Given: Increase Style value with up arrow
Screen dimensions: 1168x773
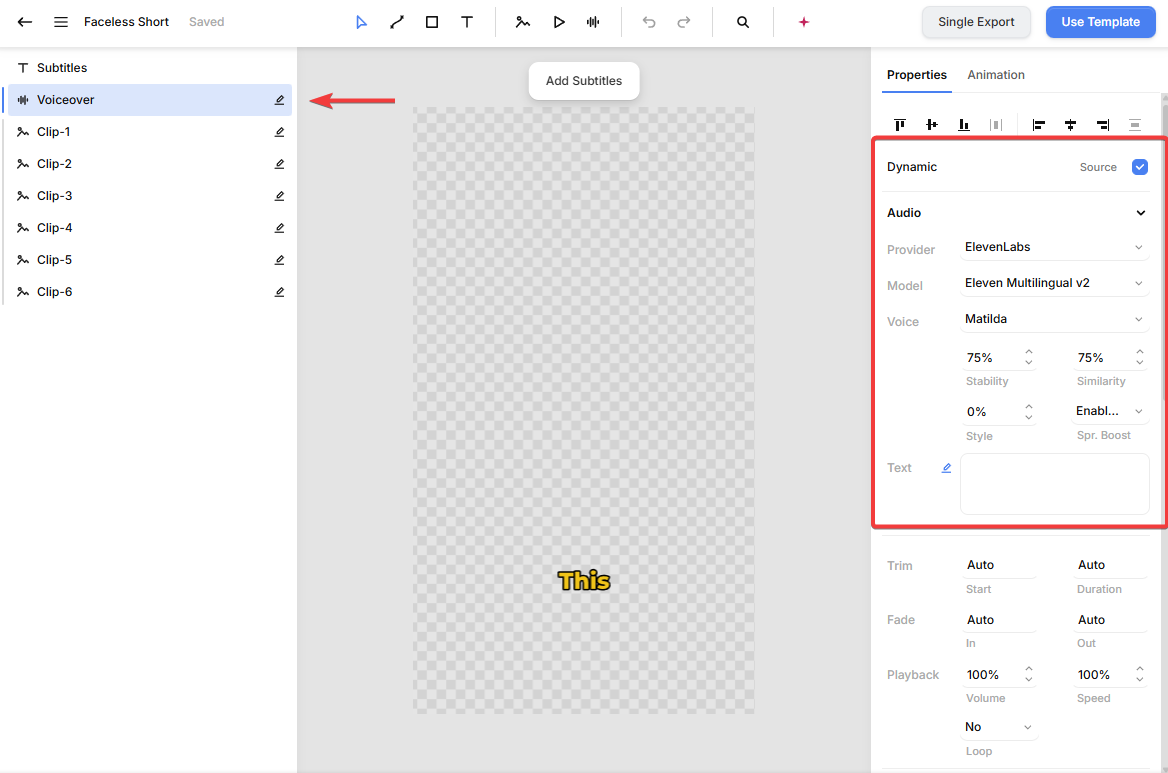Looking at the screenshot, I should tap(1029, 407).
